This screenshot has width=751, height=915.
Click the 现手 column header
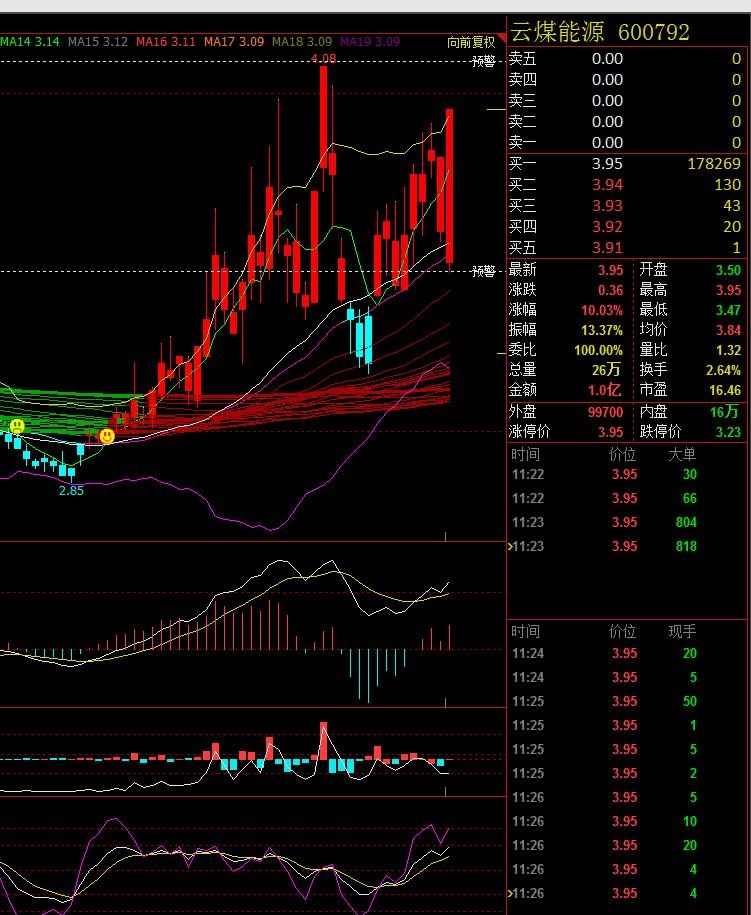pos(682,631)
